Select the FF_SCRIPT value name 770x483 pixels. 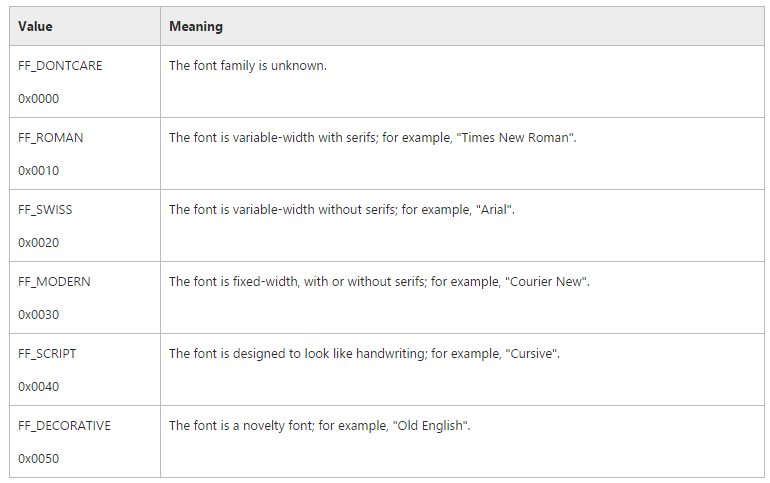[47, 354]
